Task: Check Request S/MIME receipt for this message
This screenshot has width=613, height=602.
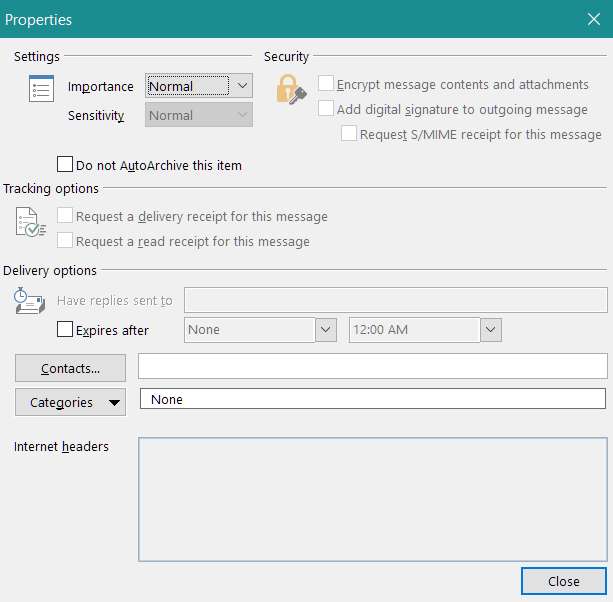Action: [349, 133]
